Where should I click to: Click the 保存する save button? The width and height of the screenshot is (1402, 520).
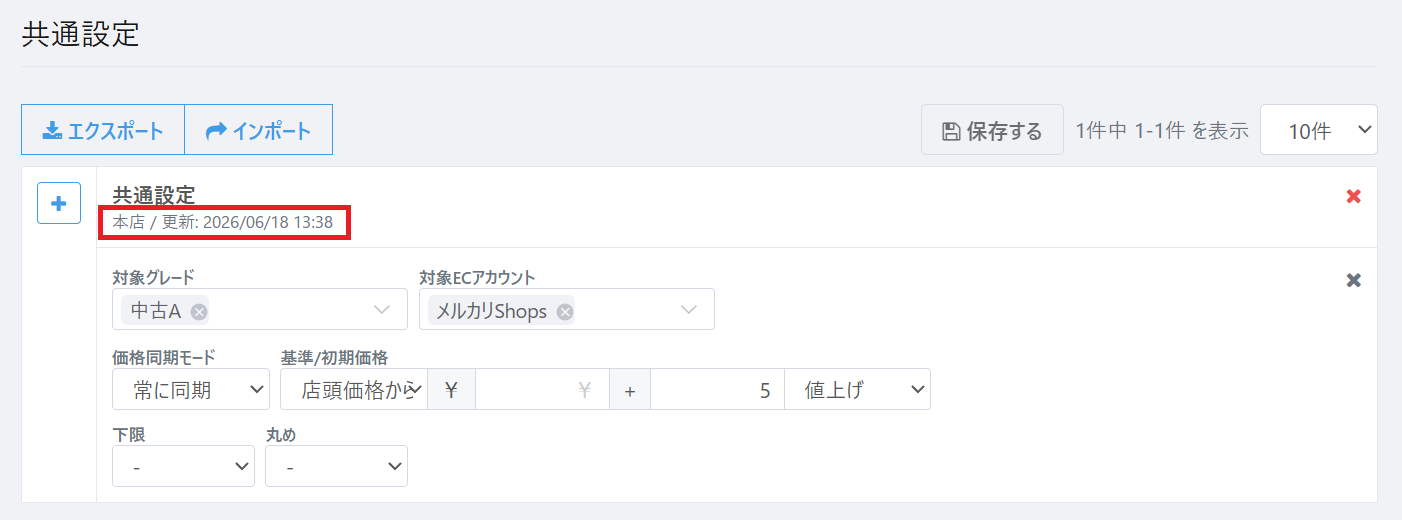[x=992, y=130]
